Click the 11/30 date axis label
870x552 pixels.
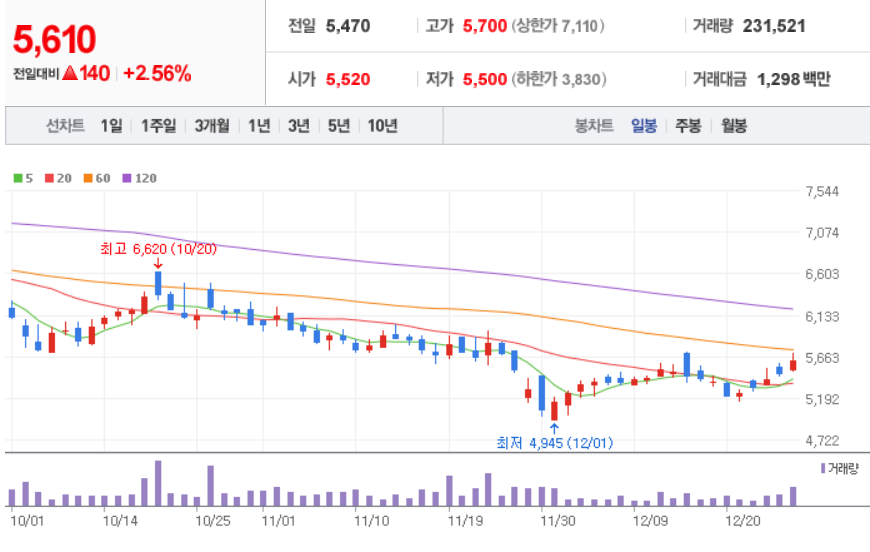pos(558,521)
